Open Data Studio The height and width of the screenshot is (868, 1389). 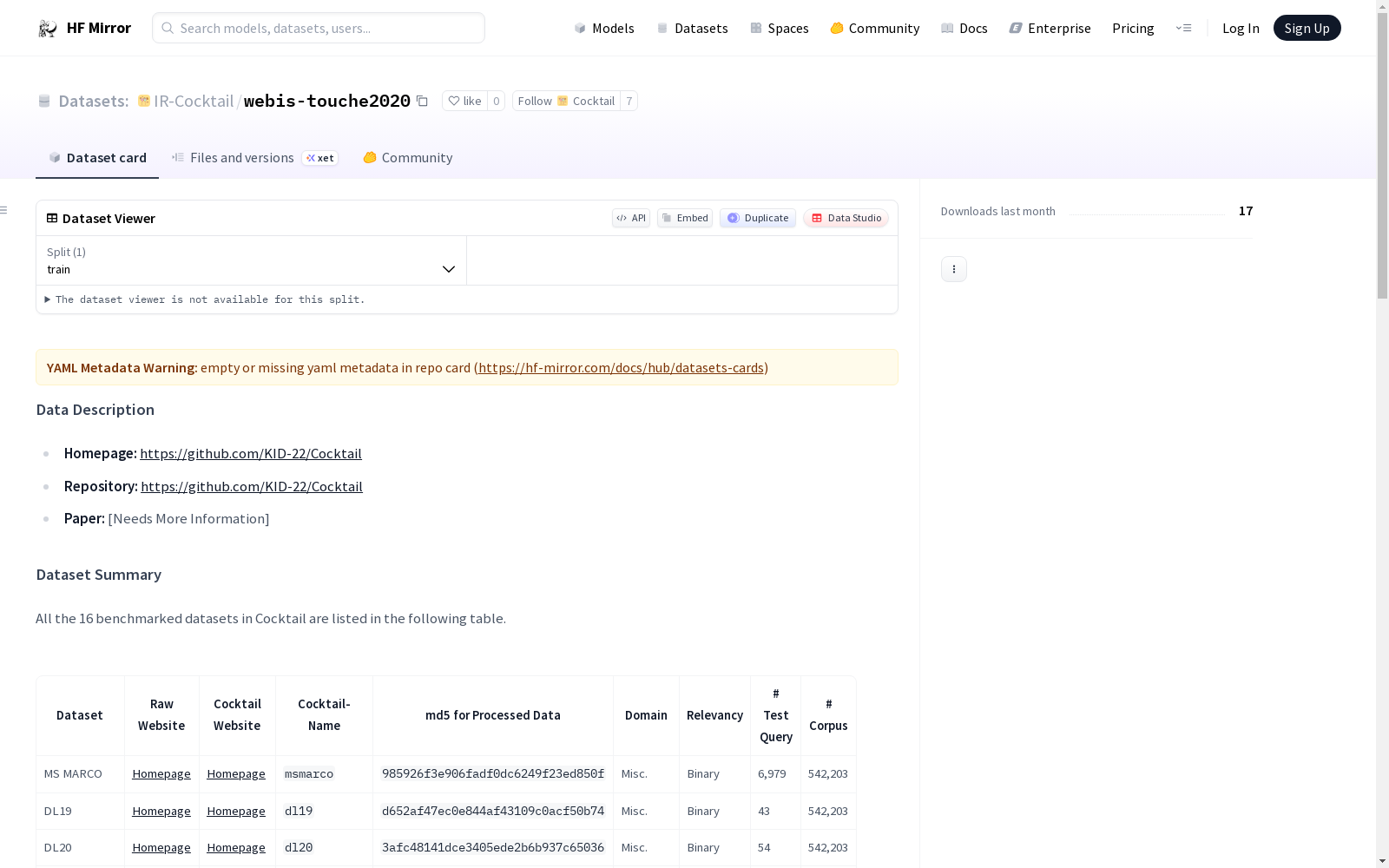[846, 218]
